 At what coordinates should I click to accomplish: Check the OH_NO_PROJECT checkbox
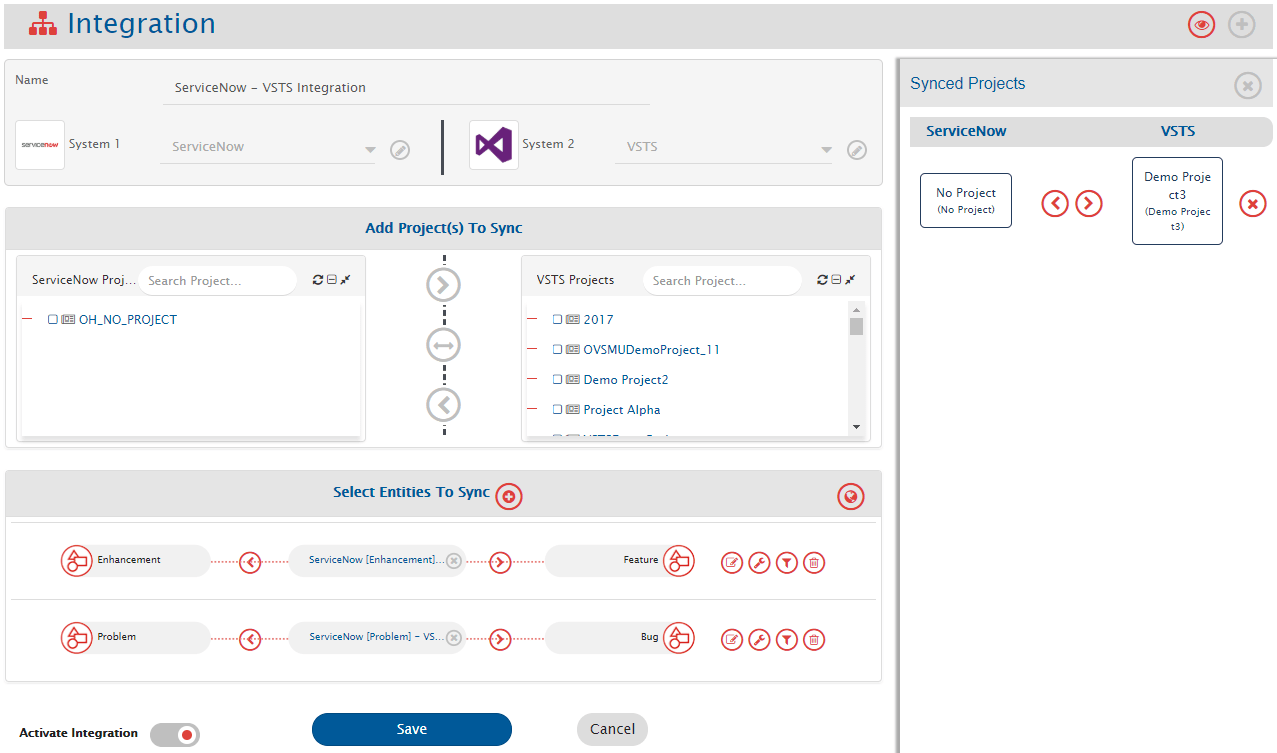(53, 320)
